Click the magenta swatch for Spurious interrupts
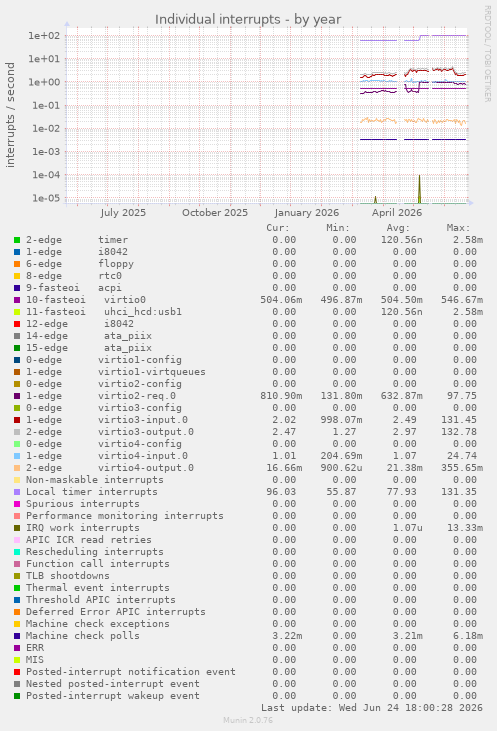This screenshot has width=497, height=731. (17, 504)
